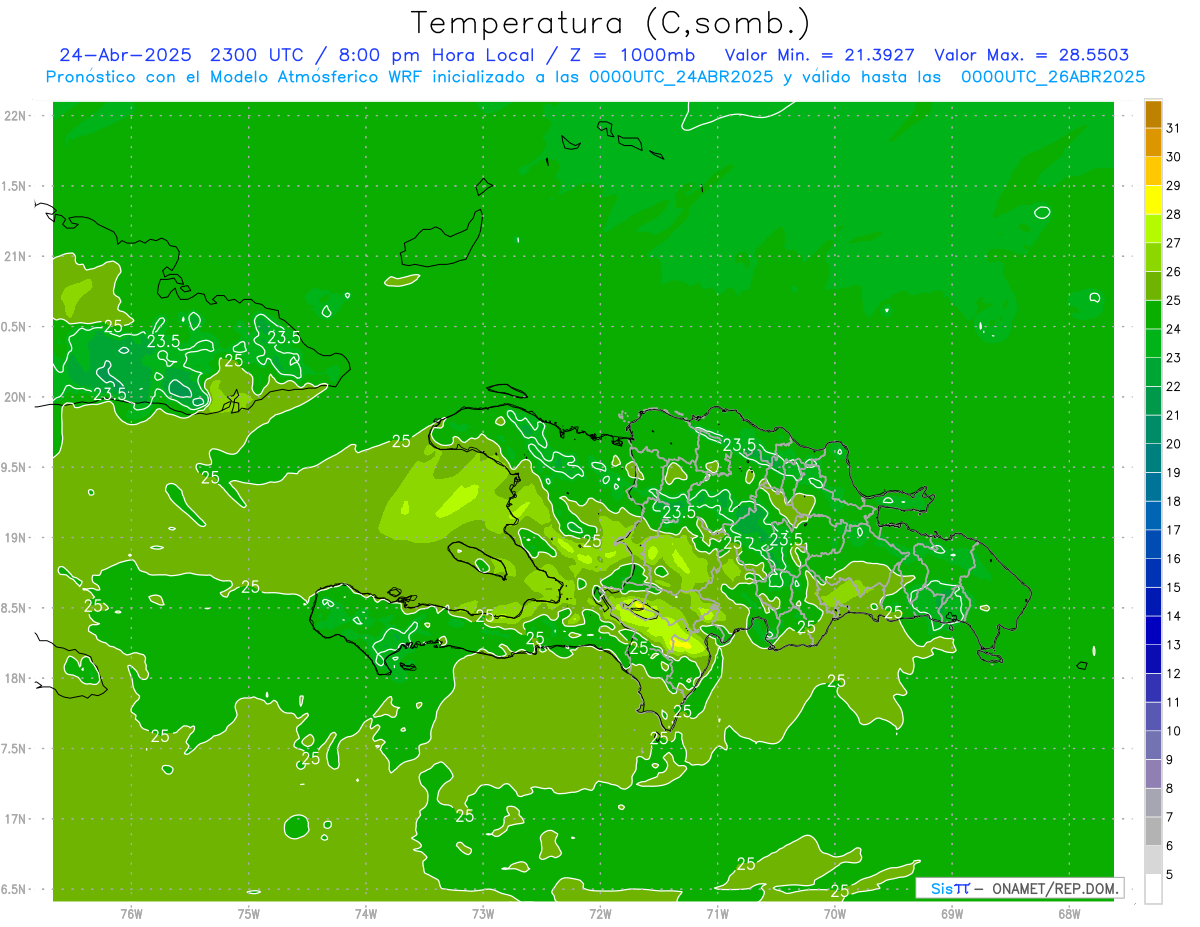Screen dimensions: 1200x927
Task: Pick the orange legend swatch between 30 and 31
Action: [1153, 142]
